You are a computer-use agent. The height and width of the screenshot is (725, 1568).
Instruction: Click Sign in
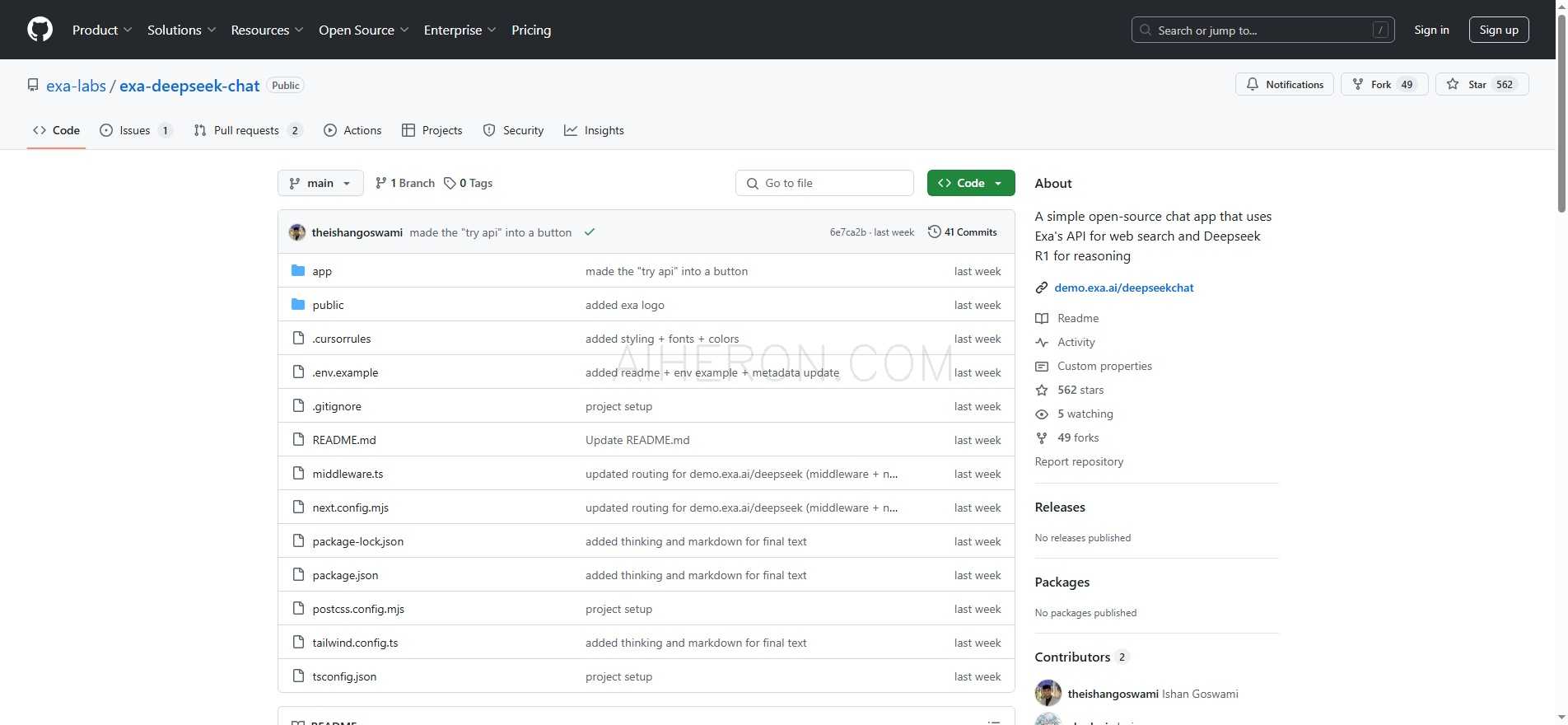1431,30
